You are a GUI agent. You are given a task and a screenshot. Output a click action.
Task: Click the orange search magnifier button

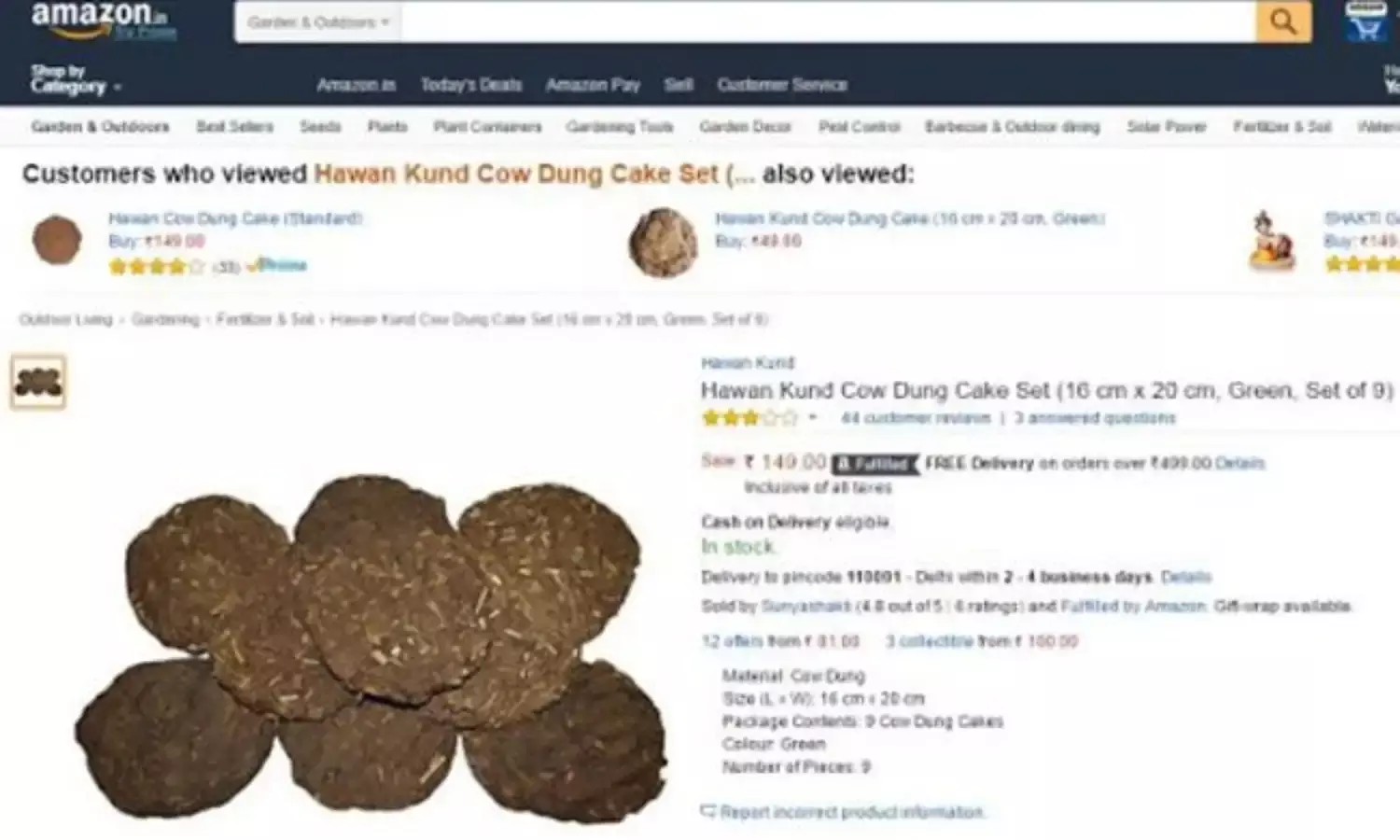1283,21
